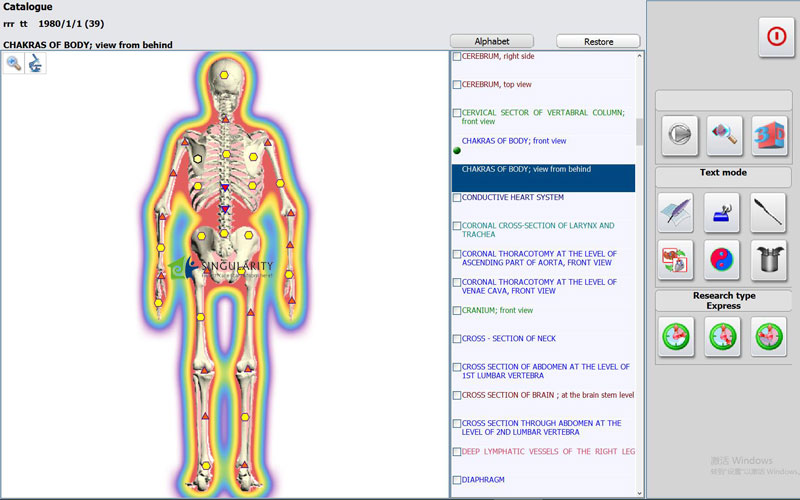Check CERVICAL SECTOR OF VERTABRAL COLUMN checkbox
This screenshot has width=800, height=500.
tap(457, 113)
